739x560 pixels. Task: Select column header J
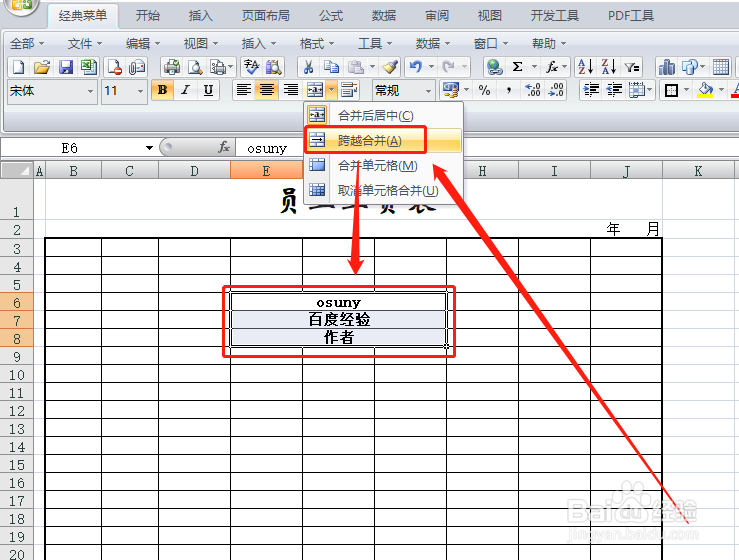(x=626, y=171)
